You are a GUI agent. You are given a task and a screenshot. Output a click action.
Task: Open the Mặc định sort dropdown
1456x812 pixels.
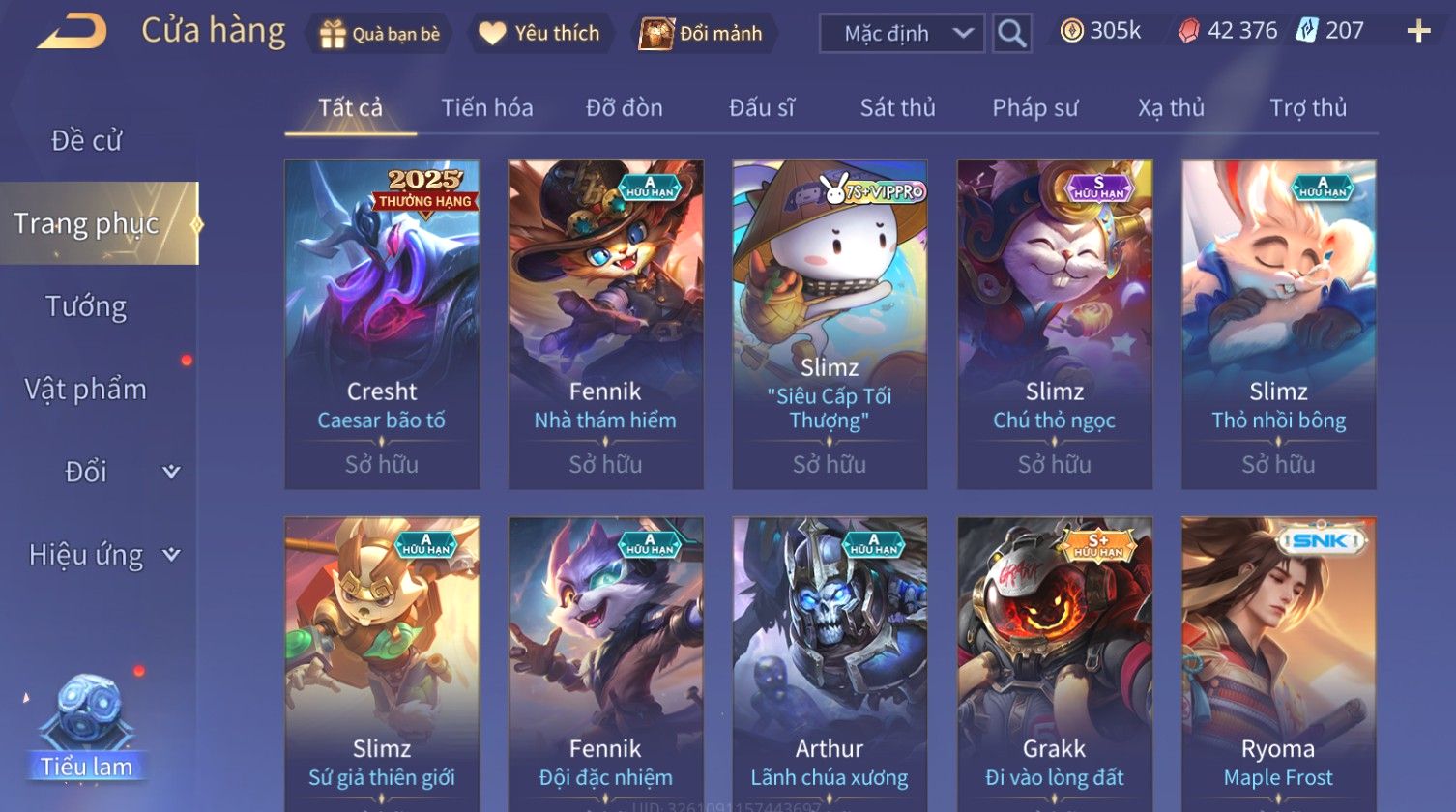point(901,34)
